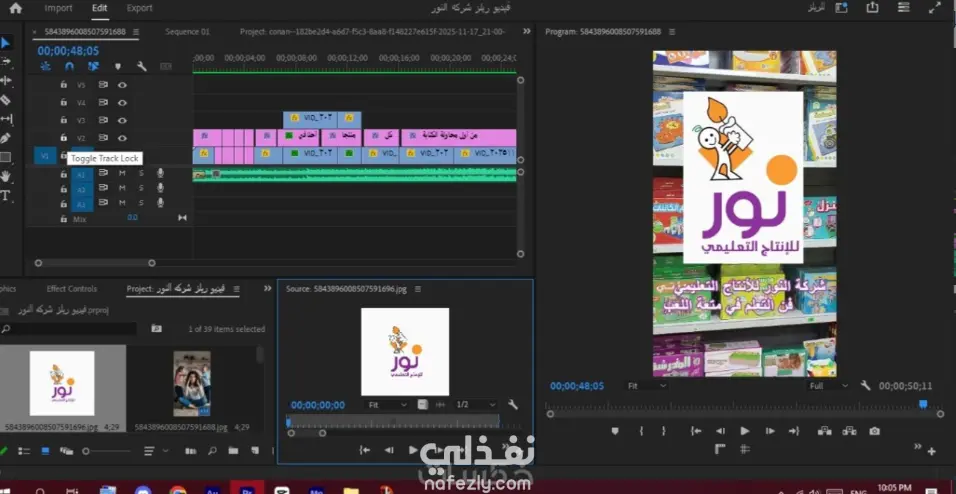Switch to Export workspace tab
Screen dimensions: 956x494
[140, 8]
